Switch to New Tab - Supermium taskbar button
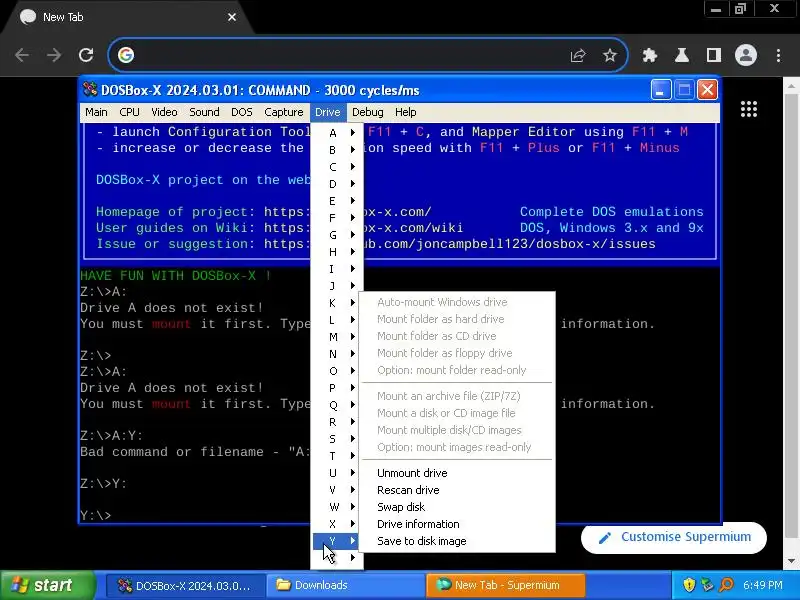The width and height of the screenshot is (800, 600). point(505,585)
